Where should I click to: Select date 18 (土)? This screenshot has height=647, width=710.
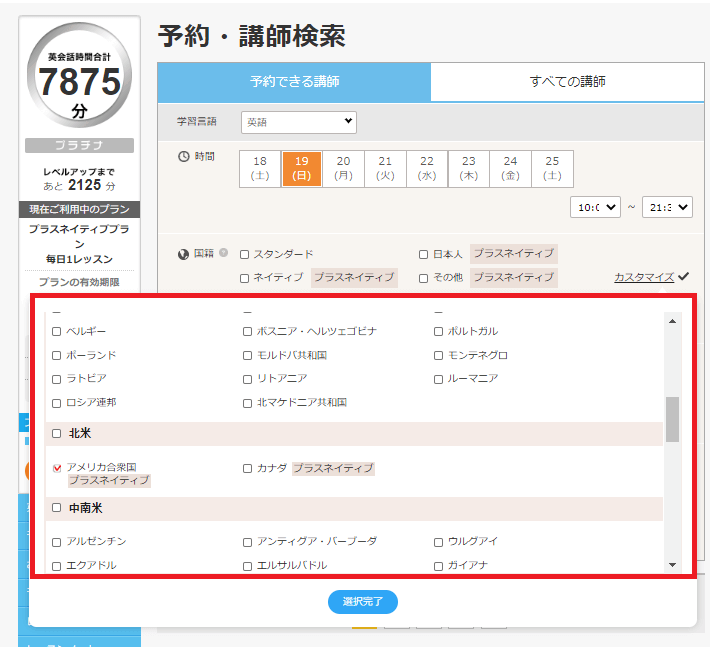(260, 168)
